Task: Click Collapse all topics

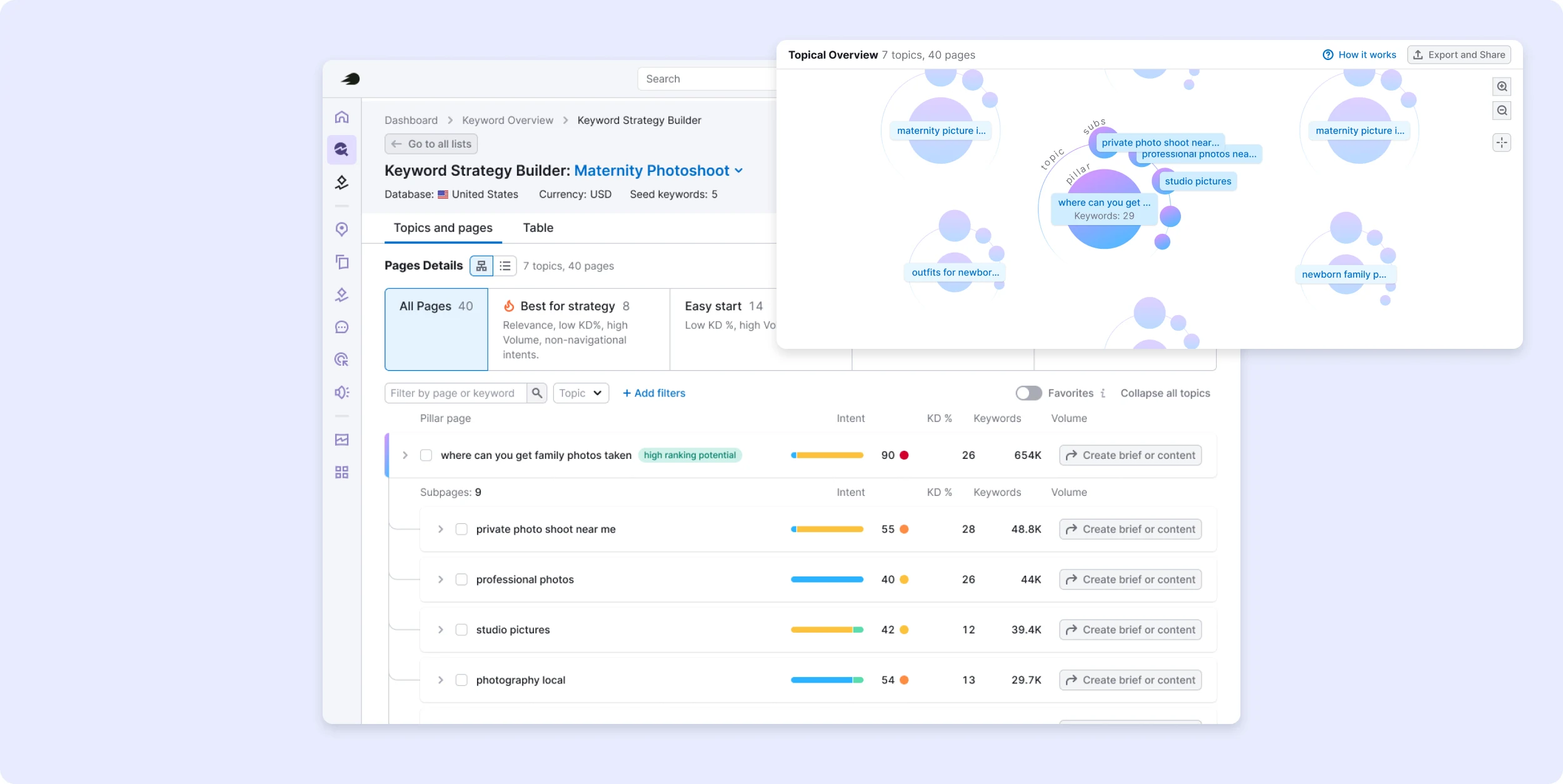Action: (1165, 393)
